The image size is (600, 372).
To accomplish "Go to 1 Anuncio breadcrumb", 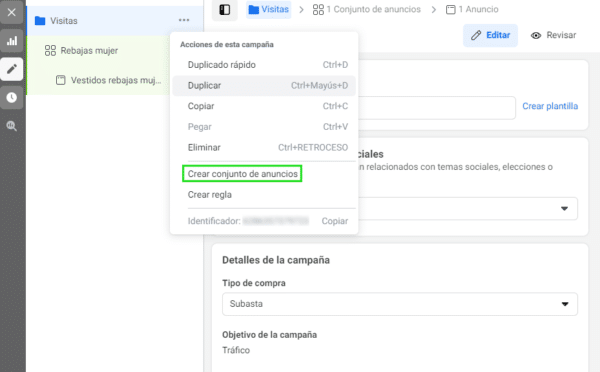I will pos(472,9).
